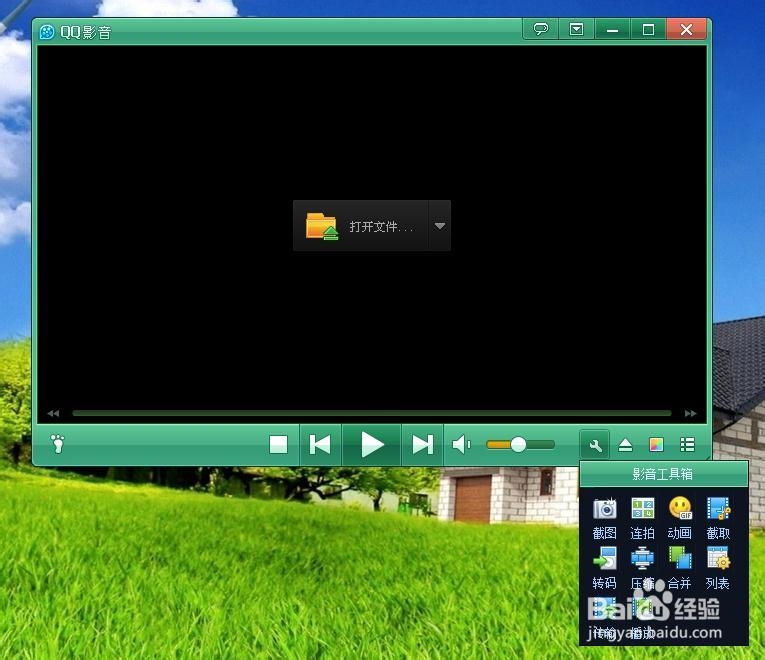
Task: Toggle the playlist panel button
Action: click(x=687, y=444)
